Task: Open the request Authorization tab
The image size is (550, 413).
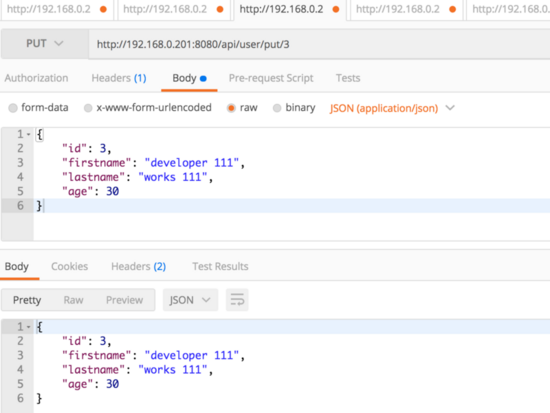Action: click(36, 78)
